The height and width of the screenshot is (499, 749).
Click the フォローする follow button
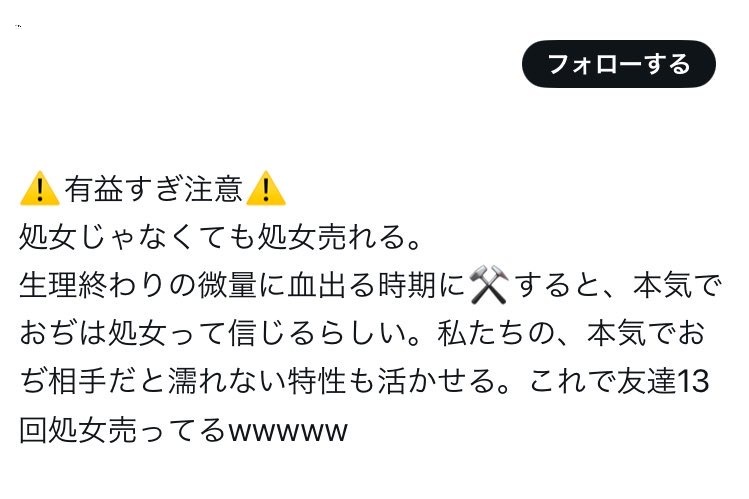(x=619, y=64)
